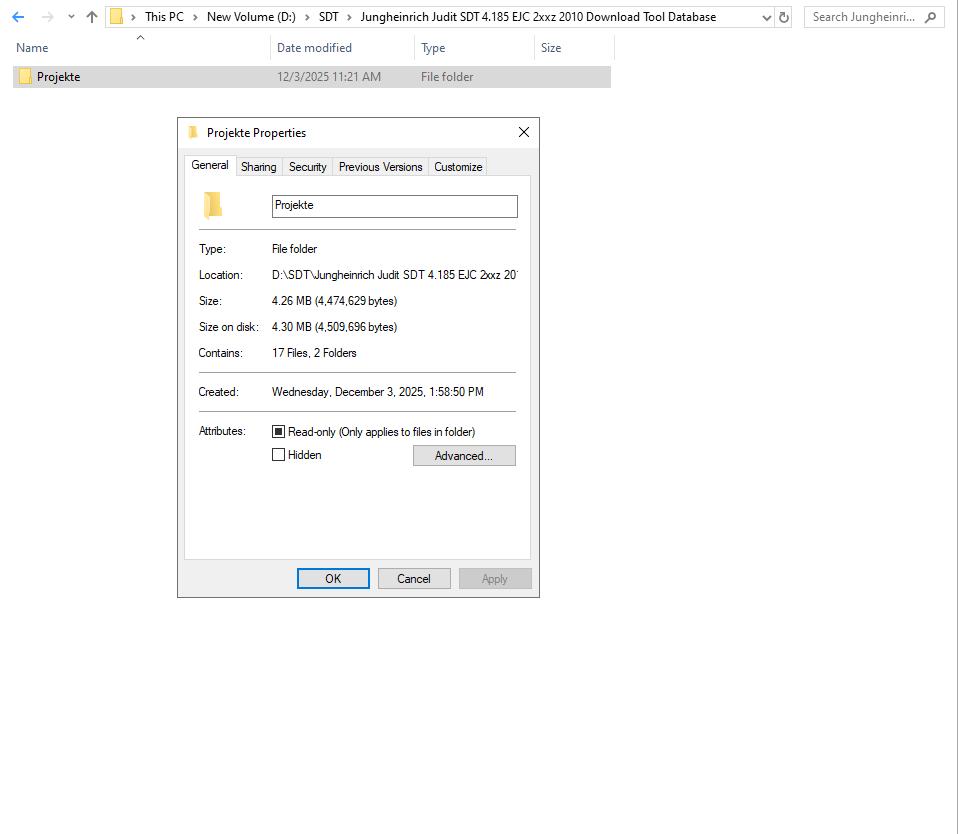The image size is (958, 834).
Task: Sort by Size column header
Action: (550, 48)
